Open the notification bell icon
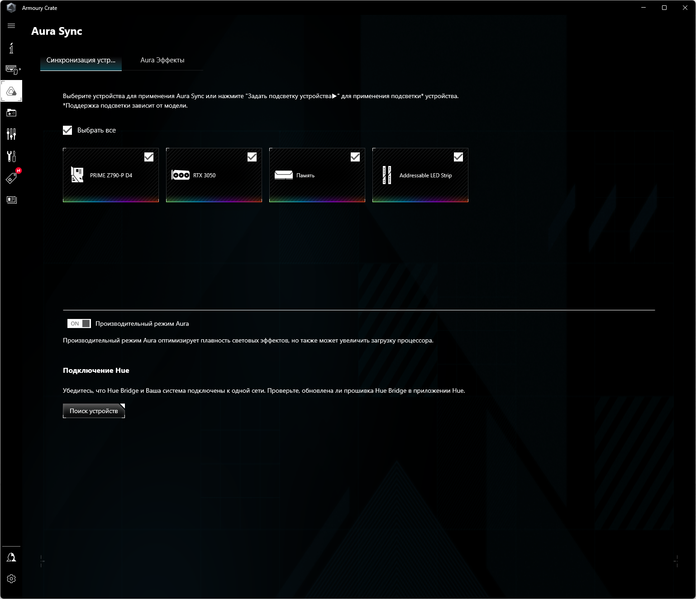Image resolution: width=696 pixels, height=599 pixels. point(12,558)
